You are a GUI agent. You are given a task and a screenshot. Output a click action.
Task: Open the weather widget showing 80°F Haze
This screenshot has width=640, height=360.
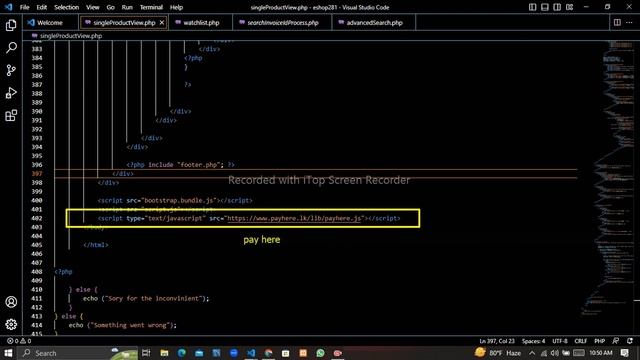click(498, 353)
